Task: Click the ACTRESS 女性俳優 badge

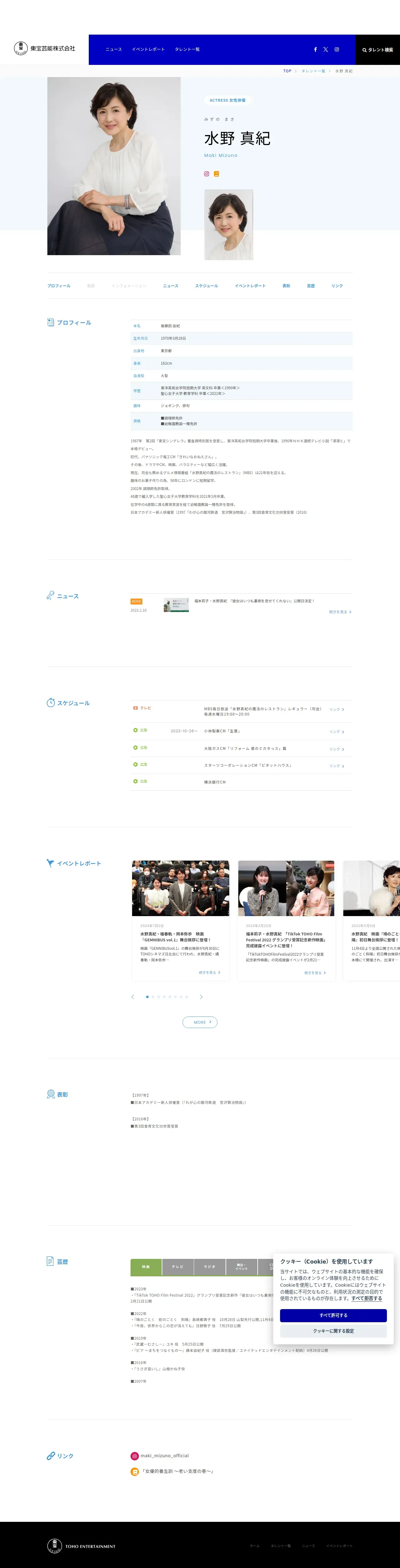Action: tap(227, 100)
